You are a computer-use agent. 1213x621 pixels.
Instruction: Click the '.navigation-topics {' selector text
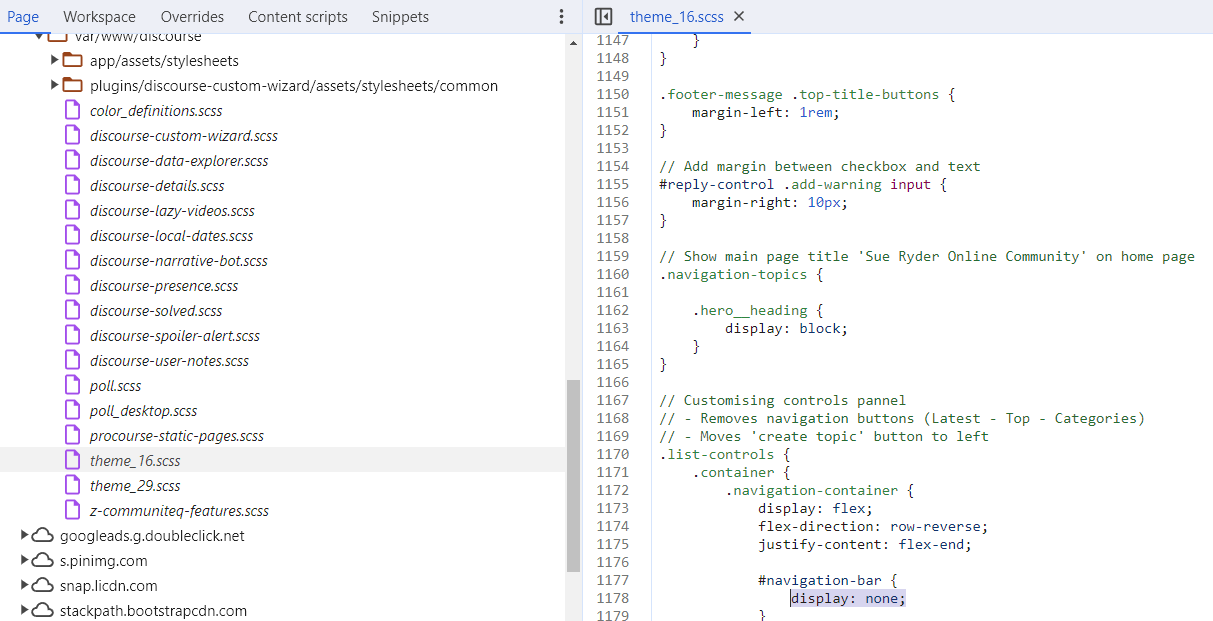click(741, 274)
